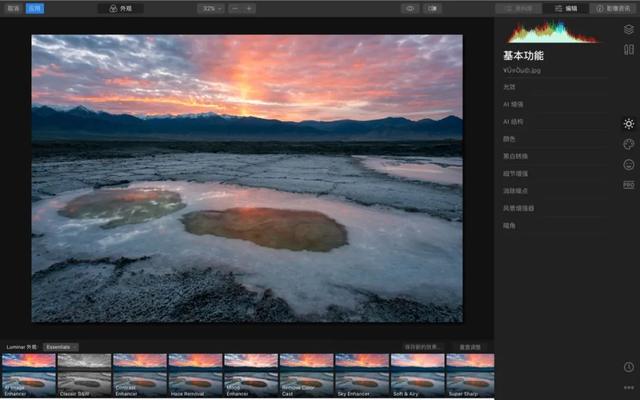This screenshot has height=400, width=640.
Task: Open the Canvas tools icon
Action: click(628, 50)
